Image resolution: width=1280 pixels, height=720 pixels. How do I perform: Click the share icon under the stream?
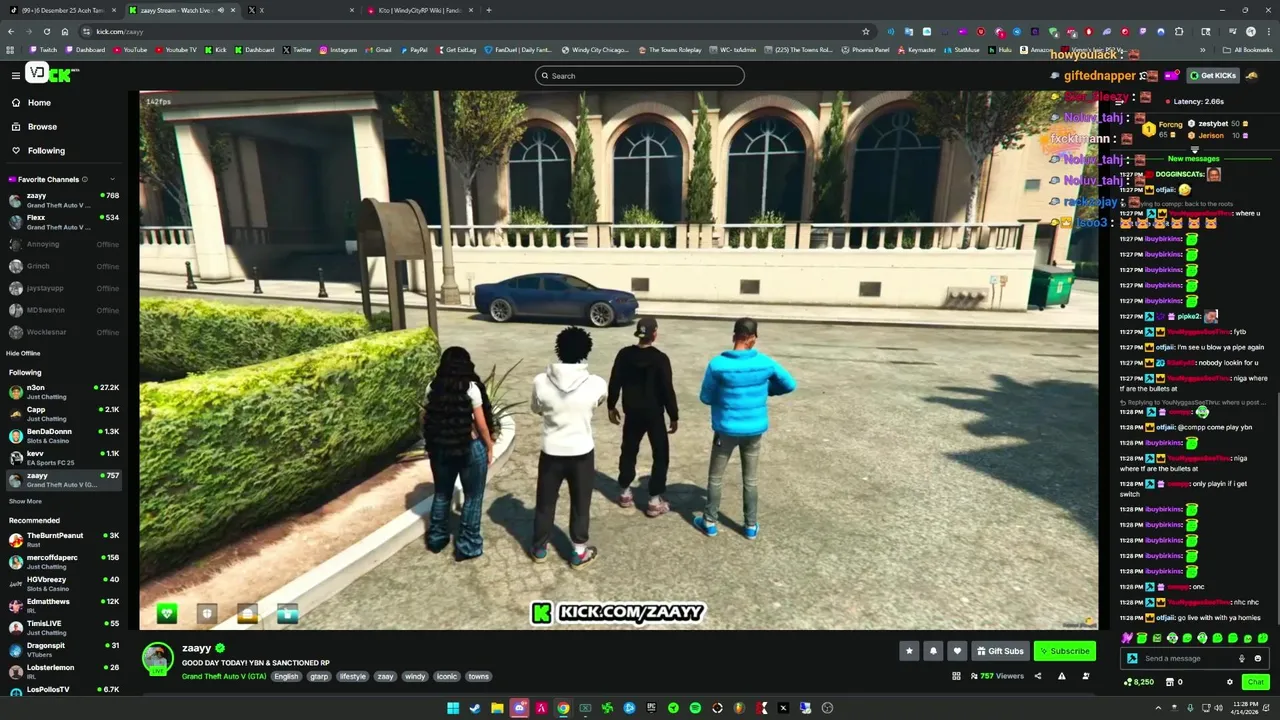1037,676
